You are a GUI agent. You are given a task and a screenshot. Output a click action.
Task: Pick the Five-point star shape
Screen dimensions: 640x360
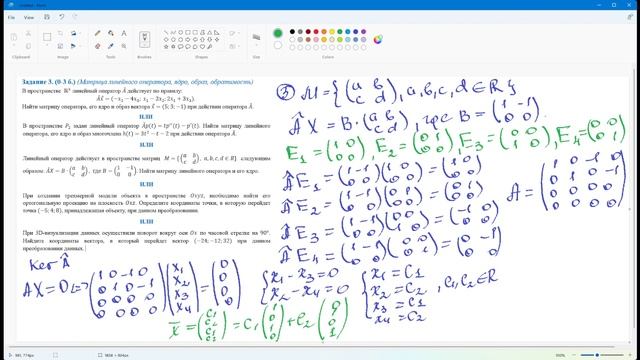(x=166, y=47)
